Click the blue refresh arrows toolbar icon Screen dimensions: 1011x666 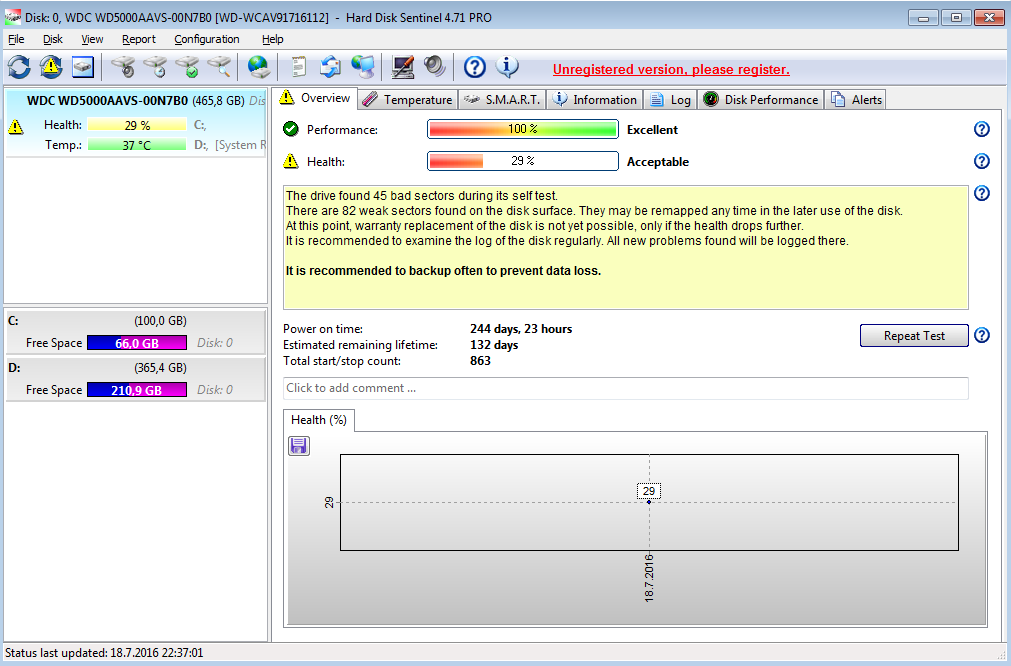pos(19,66)
